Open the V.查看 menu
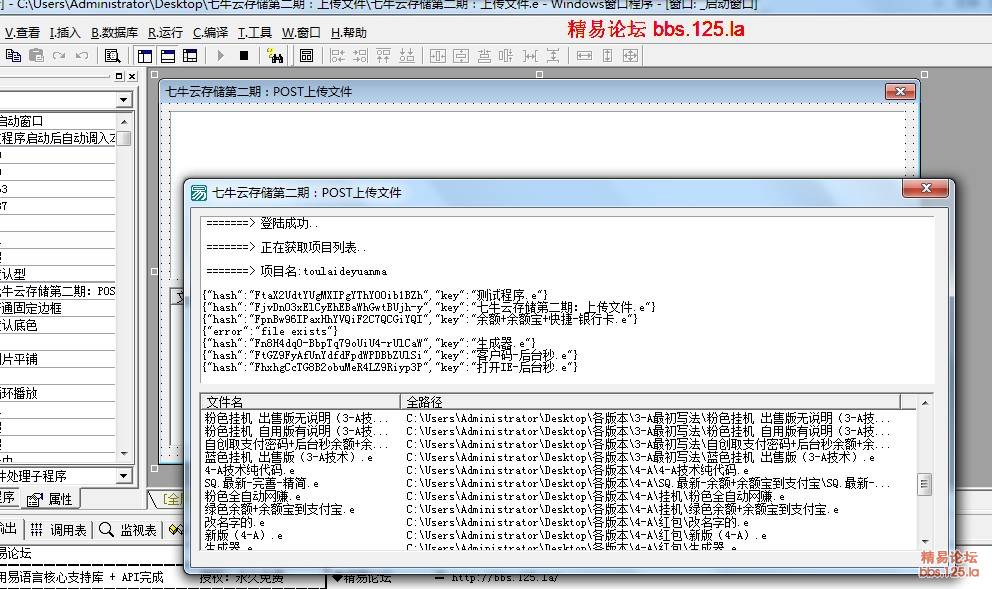 coord(22,33)
